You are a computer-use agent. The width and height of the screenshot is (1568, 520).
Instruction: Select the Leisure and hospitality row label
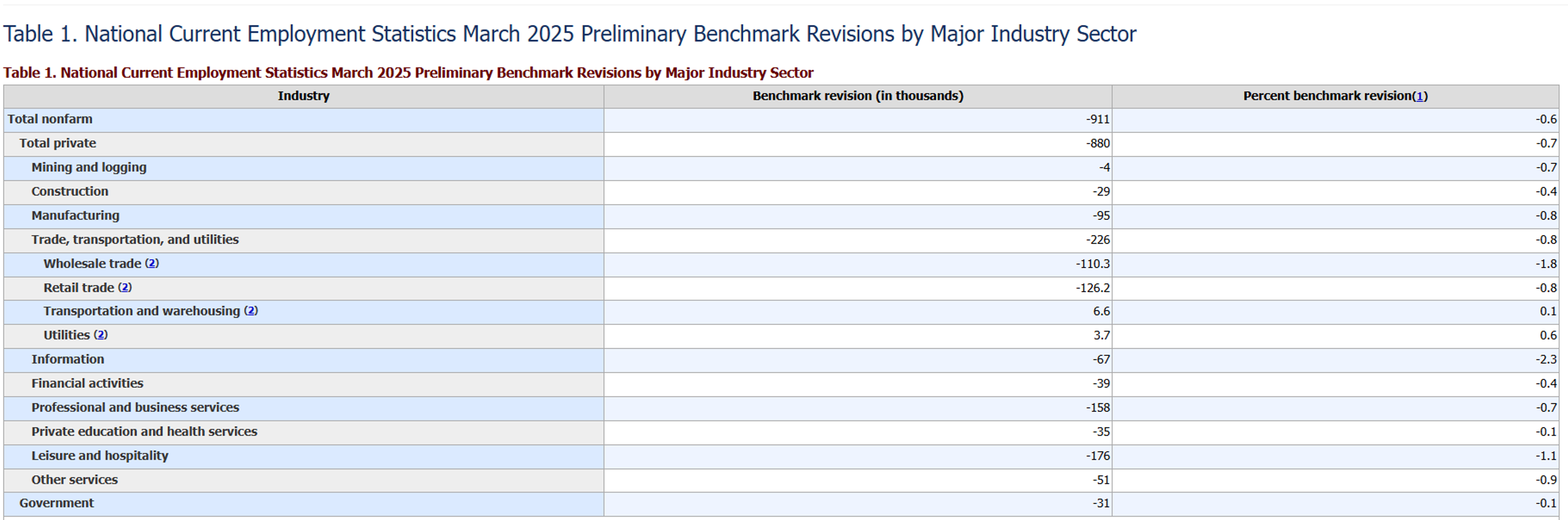point(100,456)
